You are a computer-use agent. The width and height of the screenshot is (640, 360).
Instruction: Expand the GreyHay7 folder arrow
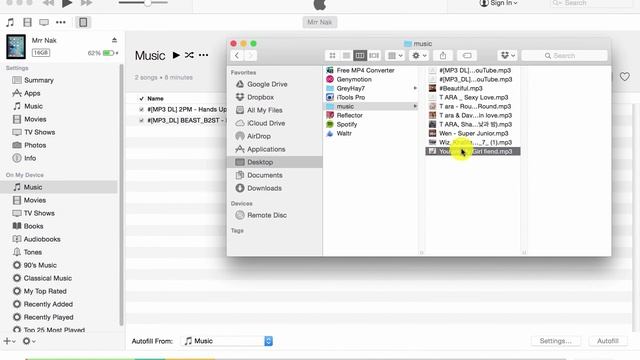415,88
